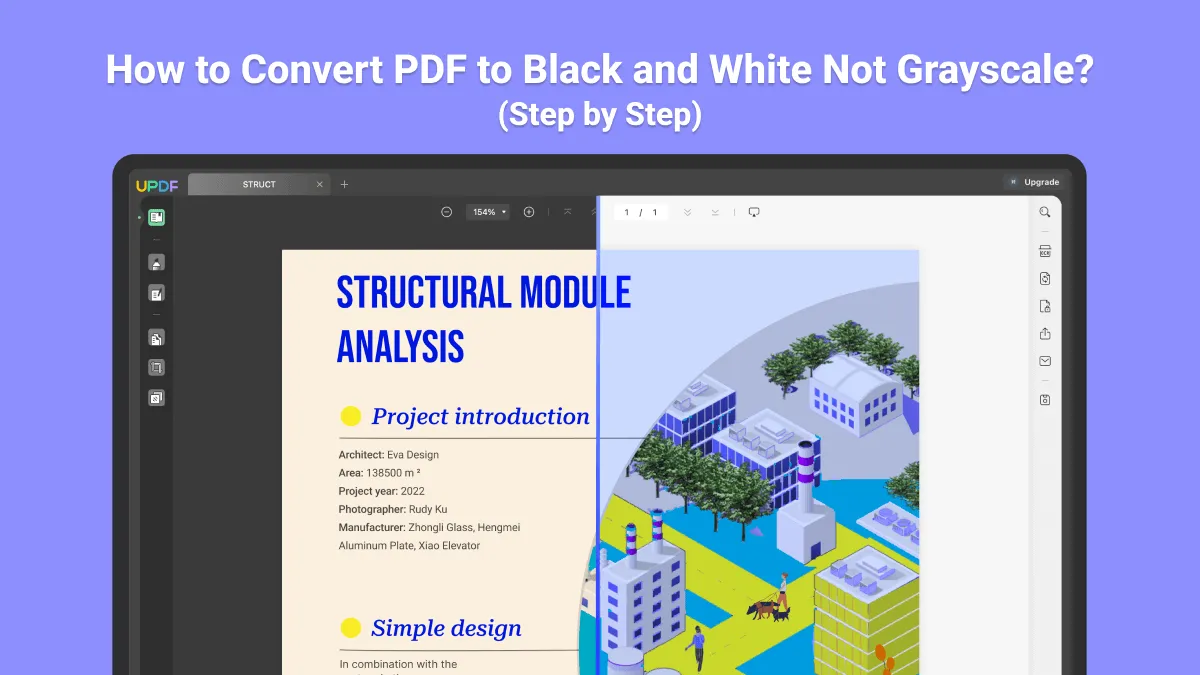
Task: Zoom in with the plus button
Action: pos(529,212)
